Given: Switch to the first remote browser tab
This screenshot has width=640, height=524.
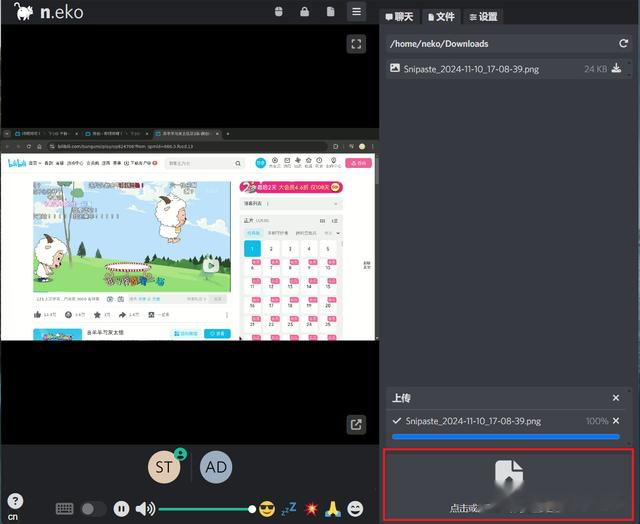Looking at the screenshot, I should (x=46, y=133).
